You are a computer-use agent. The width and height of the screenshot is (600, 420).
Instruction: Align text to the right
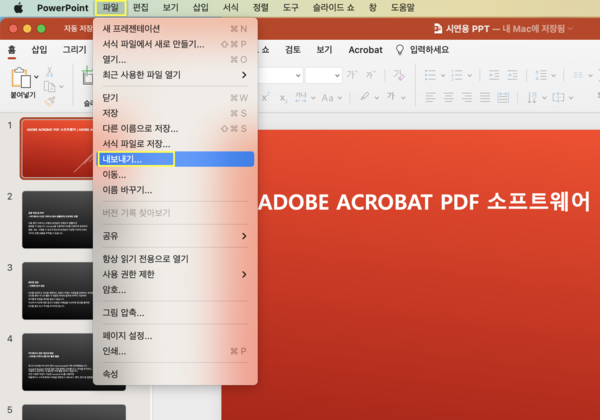coord(467,98)
